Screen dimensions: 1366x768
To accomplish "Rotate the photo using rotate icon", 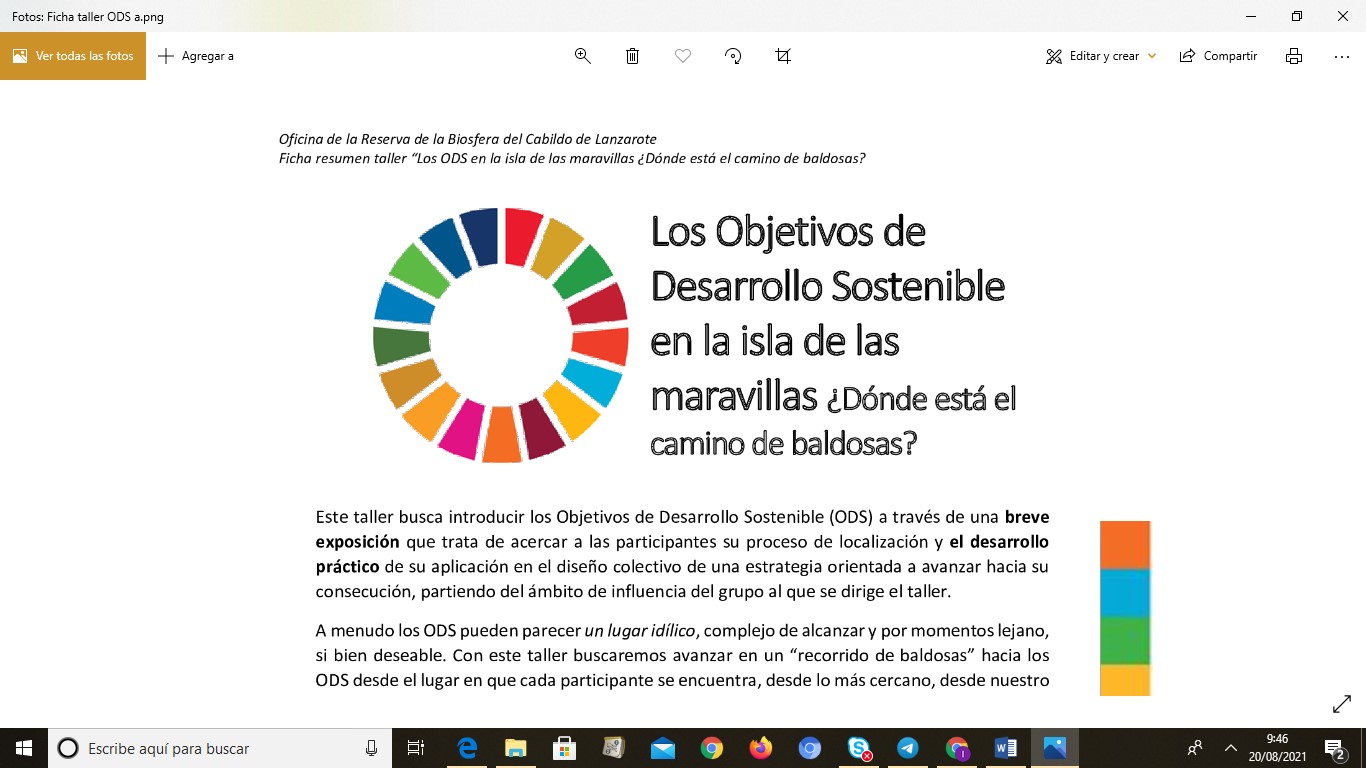I will (733, 56).
